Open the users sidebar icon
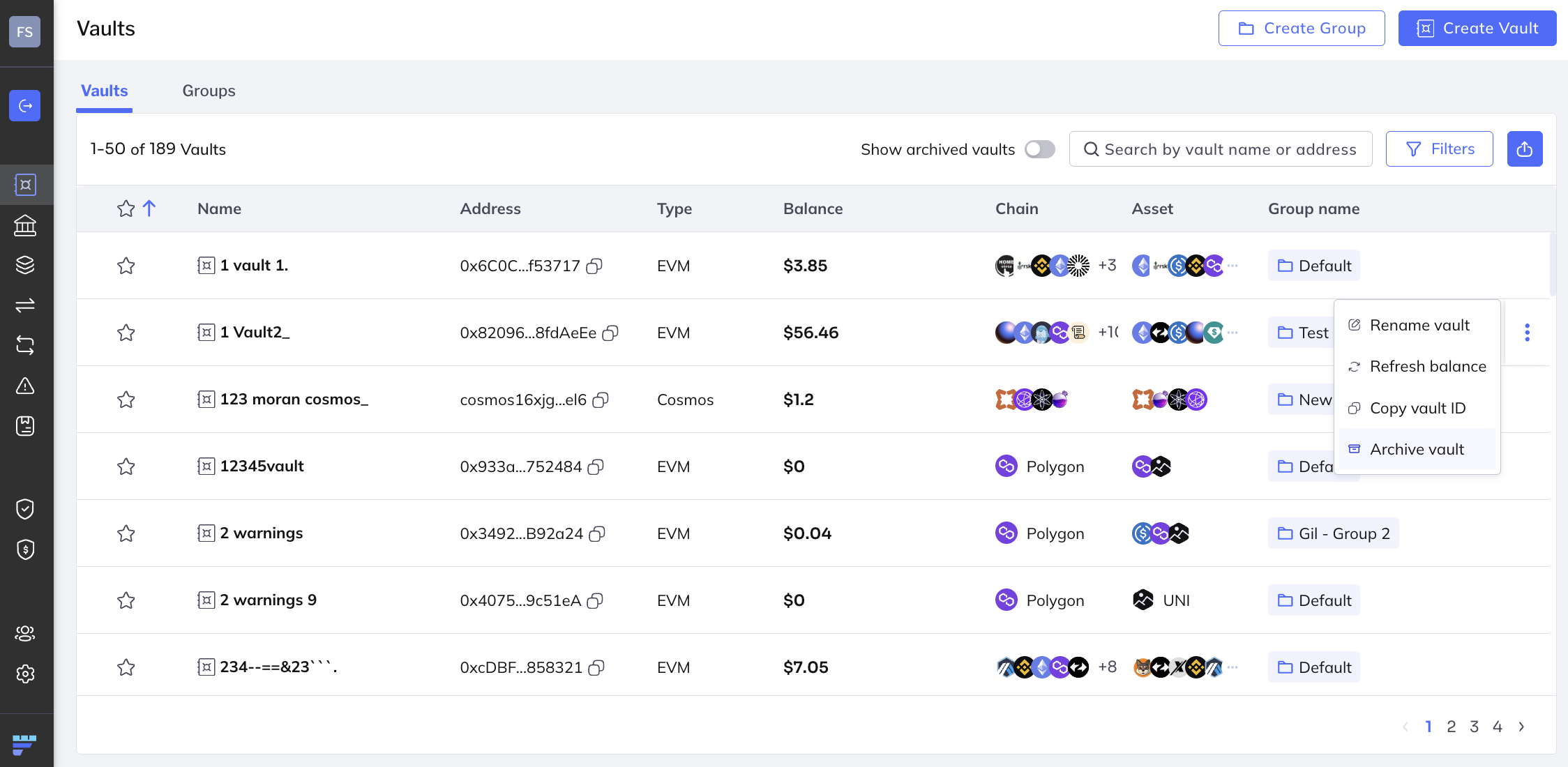The width and height of the screenshot is (1568, 767). click(x=25, y=633)
